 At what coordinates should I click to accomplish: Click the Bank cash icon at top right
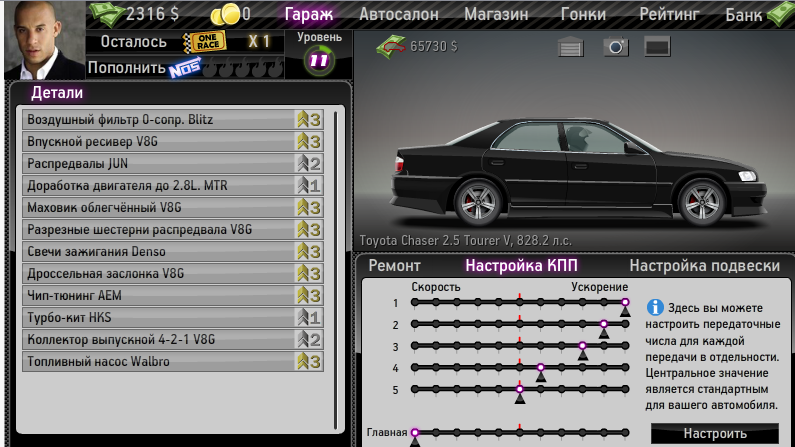click(781, 14)
